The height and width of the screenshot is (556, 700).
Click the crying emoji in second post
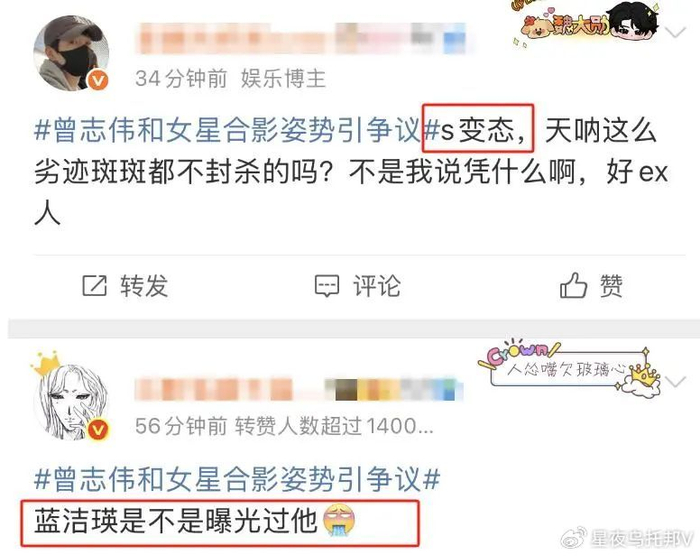(x=339, y=521)
